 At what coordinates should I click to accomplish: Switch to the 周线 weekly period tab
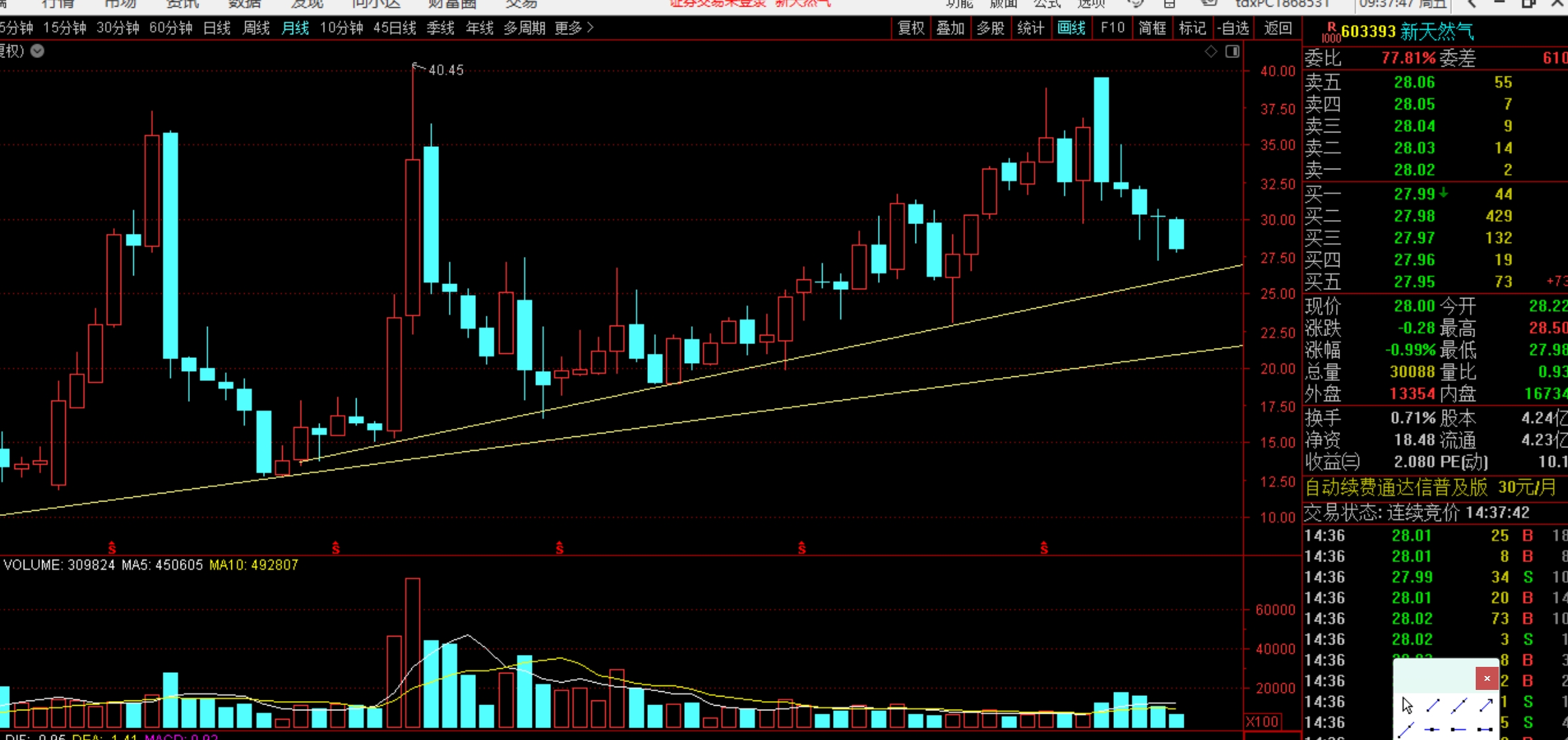pos(256,28)
